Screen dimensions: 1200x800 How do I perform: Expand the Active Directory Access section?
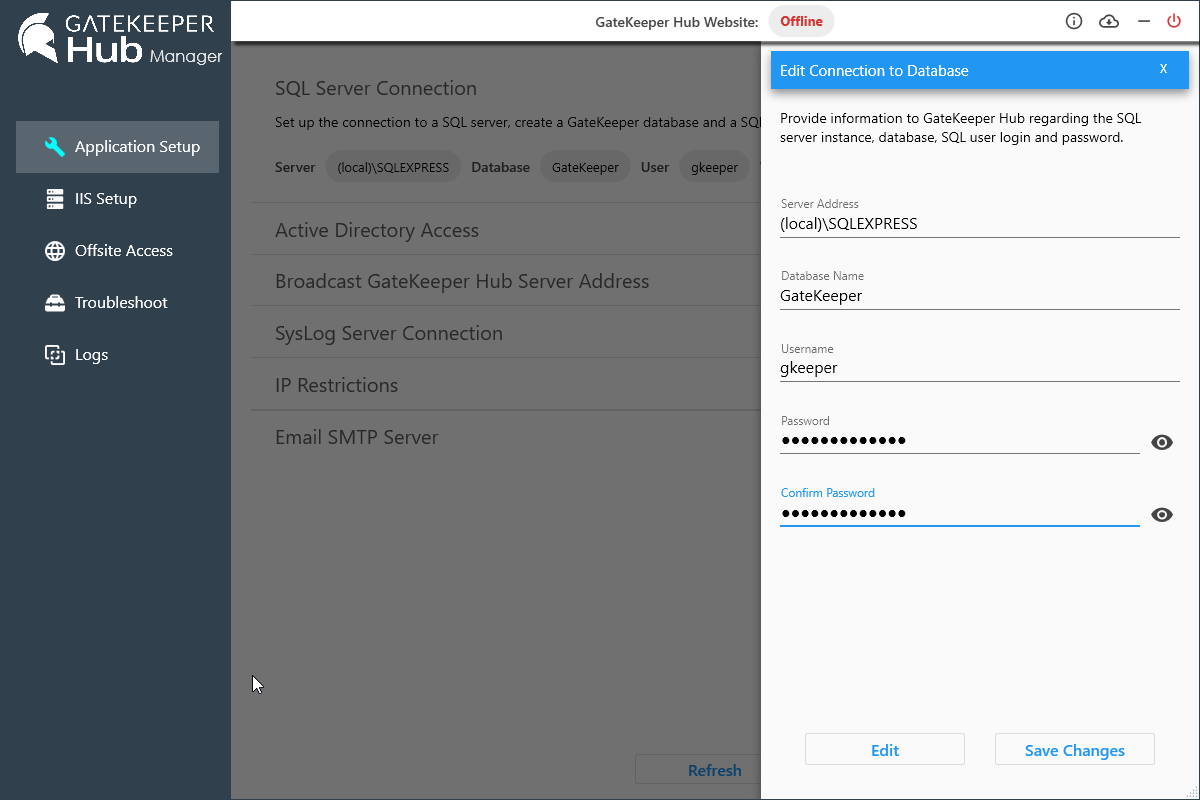pyautogui.click(x=450, y=230)
